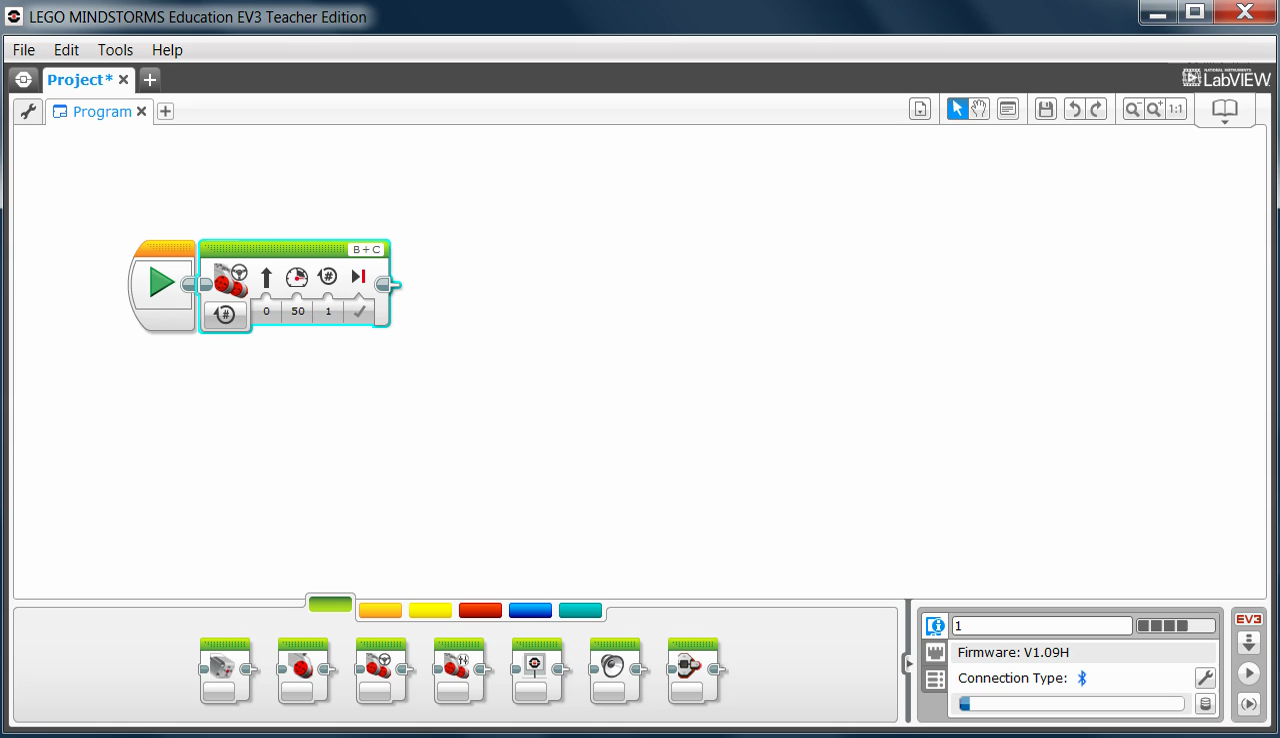1280x738 pixels.
Task: Select the Comment tool
Action: coord(1008,110)
